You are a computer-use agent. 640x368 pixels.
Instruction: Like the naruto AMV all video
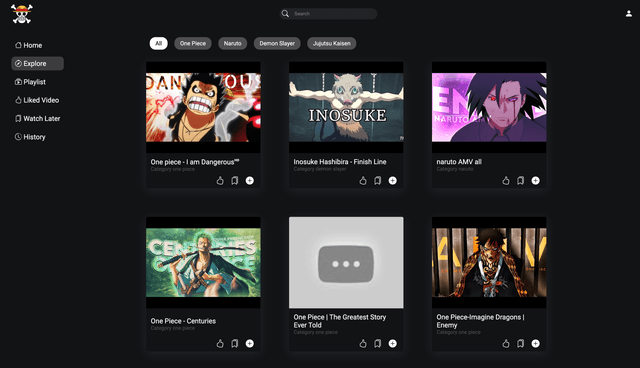pyautogui.click(x=506, y=180)
